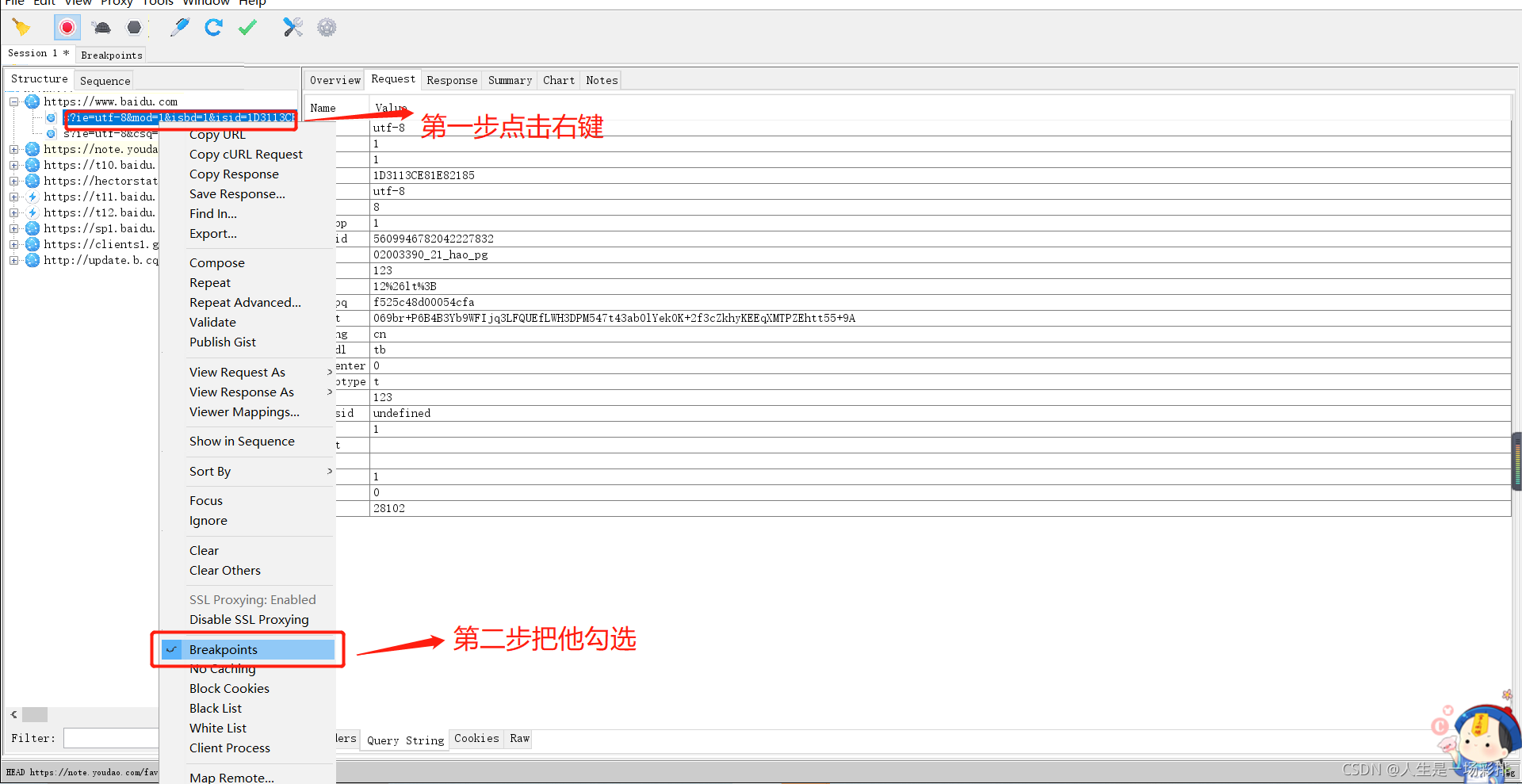Toggle Block Cookies menu option
The width and height of the screenshot is (1522, 784).
click(x=229, y=688)
